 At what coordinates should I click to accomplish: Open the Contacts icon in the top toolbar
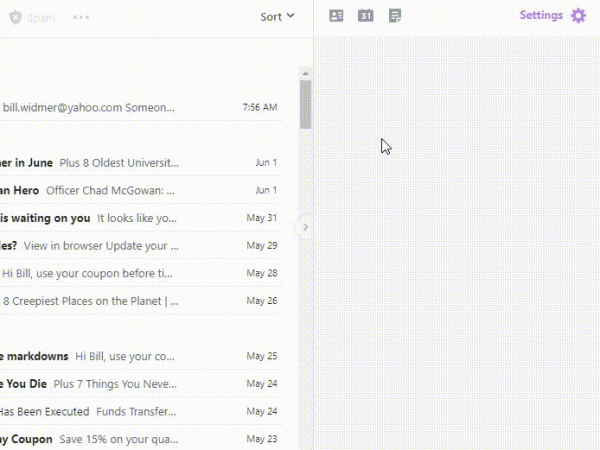point(336,16)
